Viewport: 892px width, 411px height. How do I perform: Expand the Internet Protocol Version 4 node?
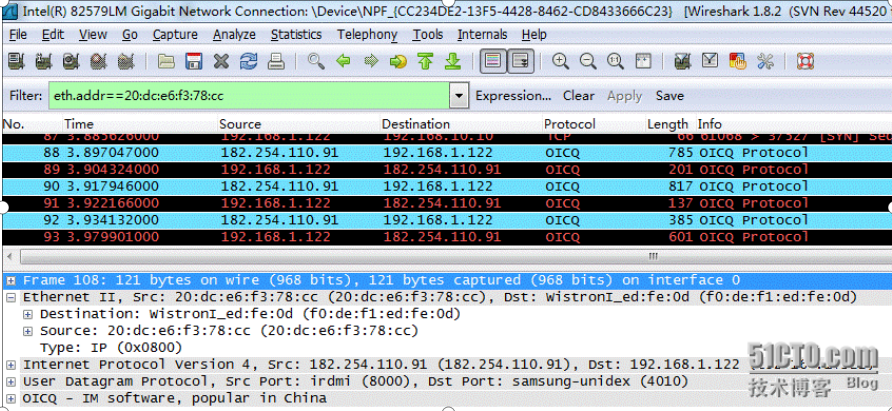click(x=11, y=364)
